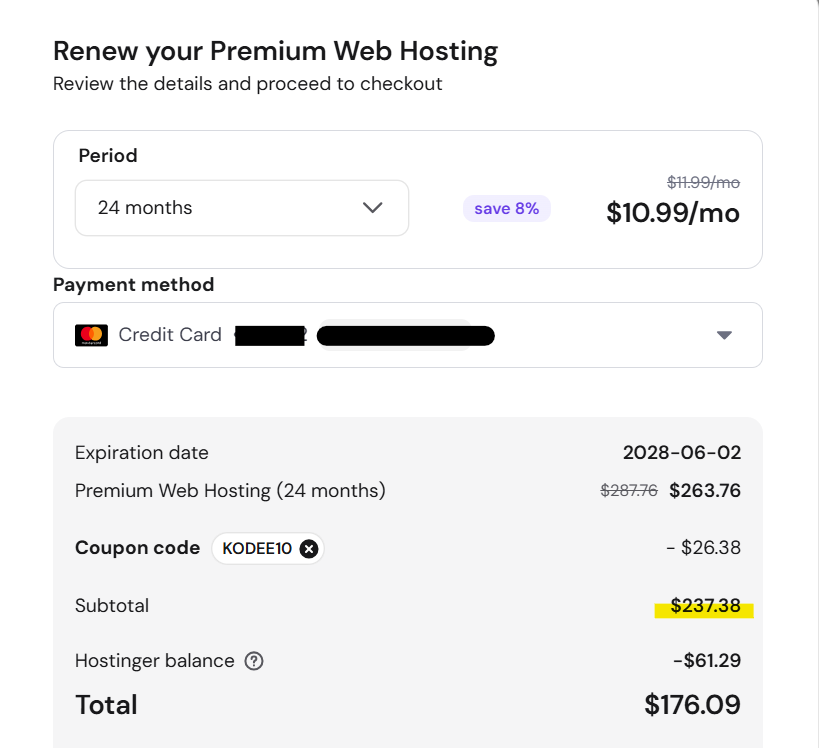Click the -$61.29 balance amount
Image resolution: width=819 pixels, height=748 pixels.
pos(707,661)
